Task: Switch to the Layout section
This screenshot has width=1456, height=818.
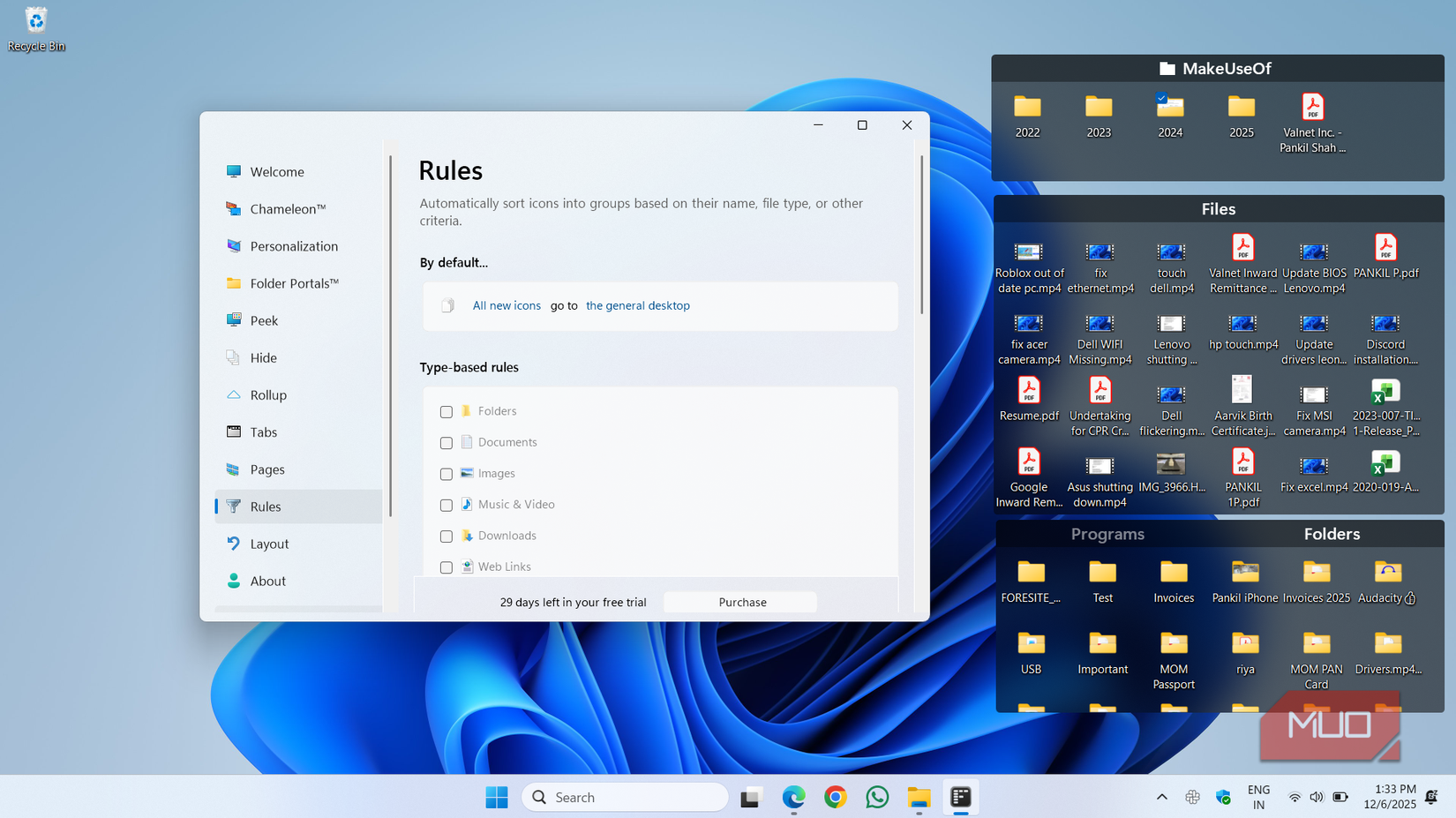Action: pos(268,544)
